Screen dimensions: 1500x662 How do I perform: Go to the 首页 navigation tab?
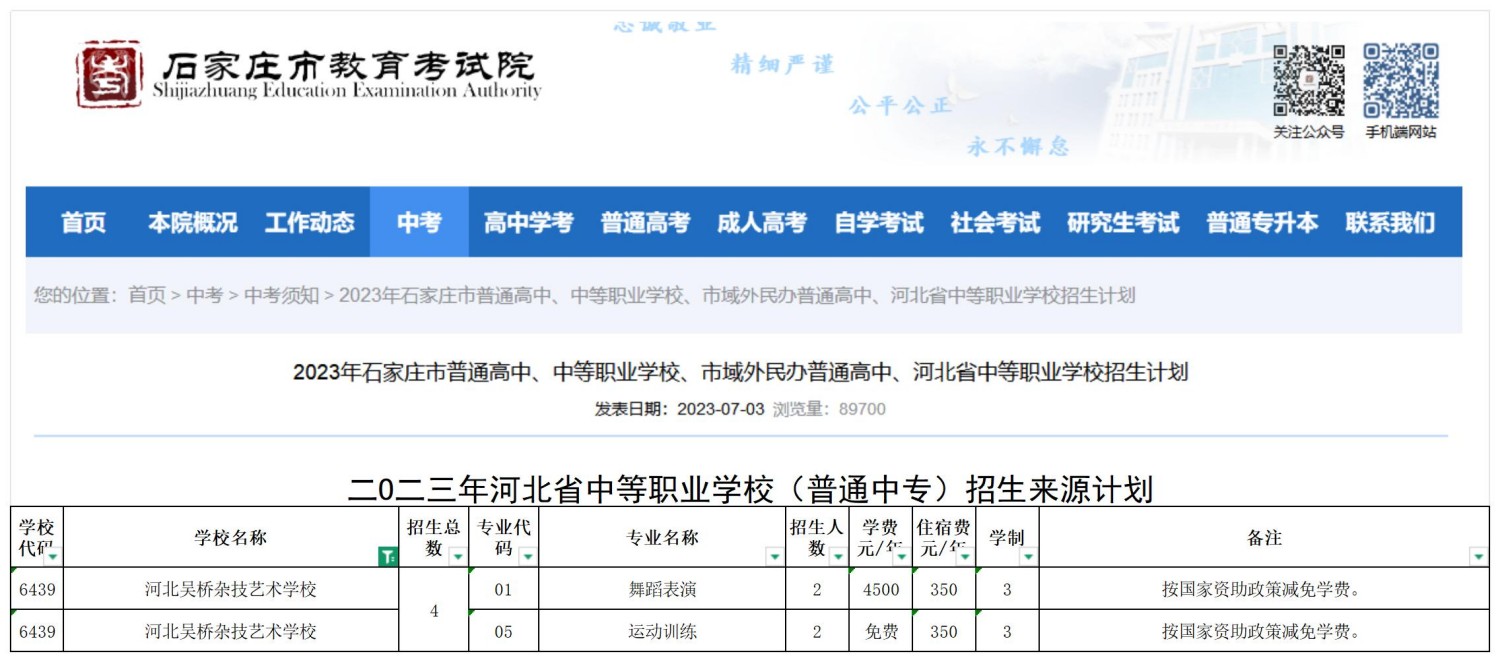tap(83, 222)
